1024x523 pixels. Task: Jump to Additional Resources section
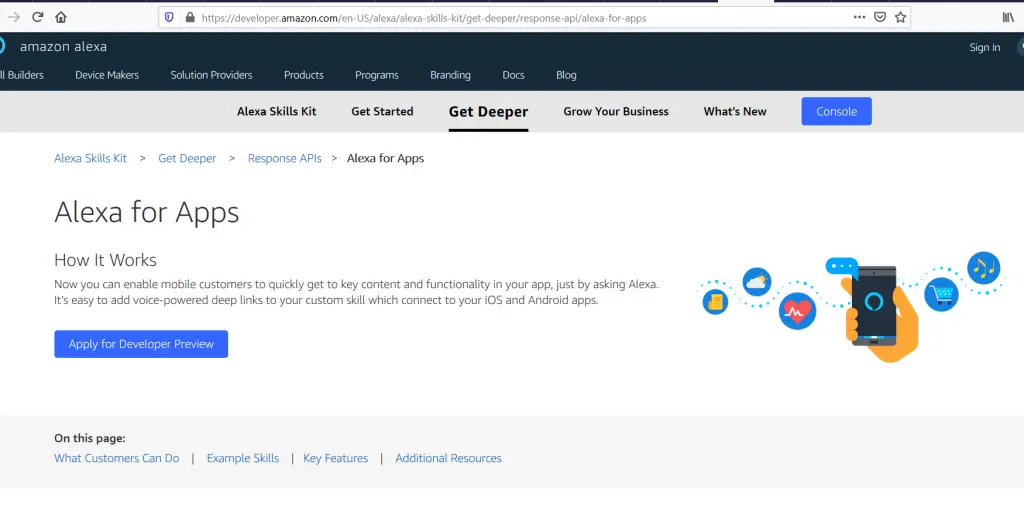click(448, 458)
